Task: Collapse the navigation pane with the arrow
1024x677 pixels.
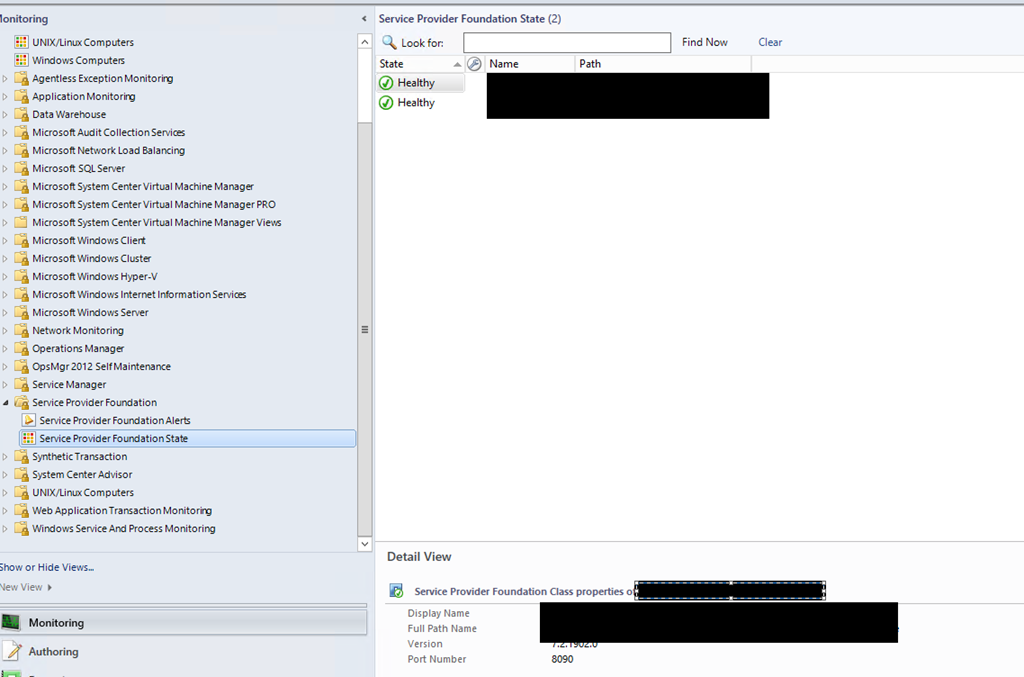Action: (364, 19)
